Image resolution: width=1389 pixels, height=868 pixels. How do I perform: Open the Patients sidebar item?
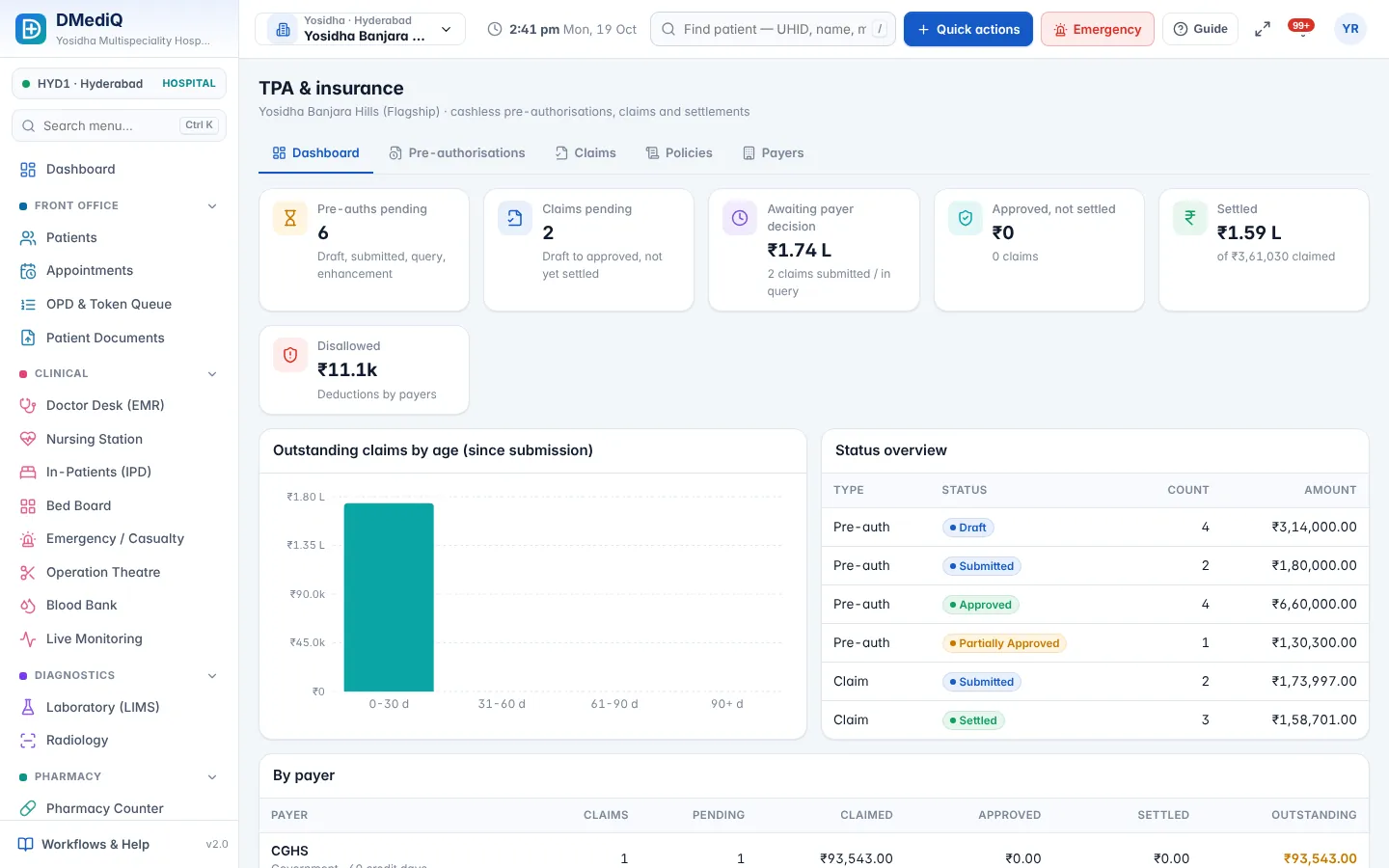pos(119,238)
